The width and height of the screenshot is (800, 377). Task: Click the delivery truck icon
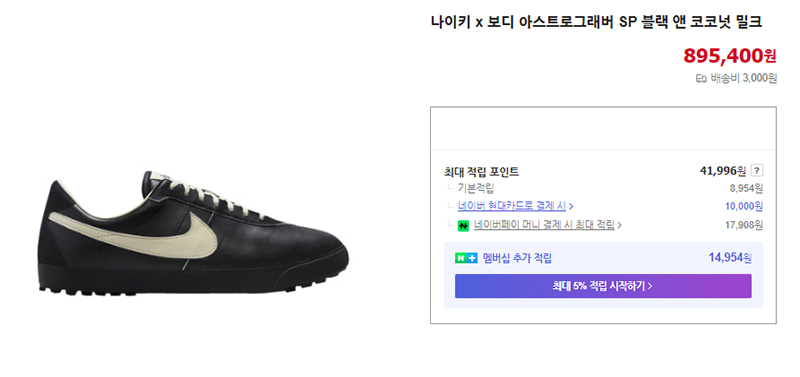pos(702,79)
